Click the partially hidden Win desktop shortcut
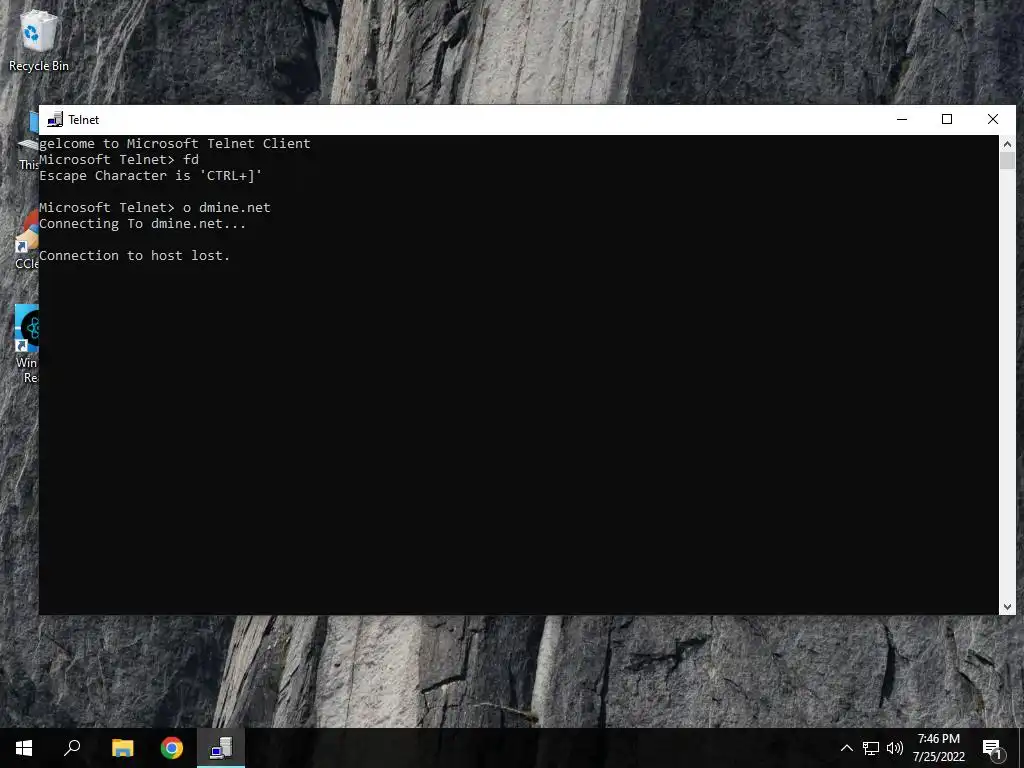 click(x=27, y=344)
